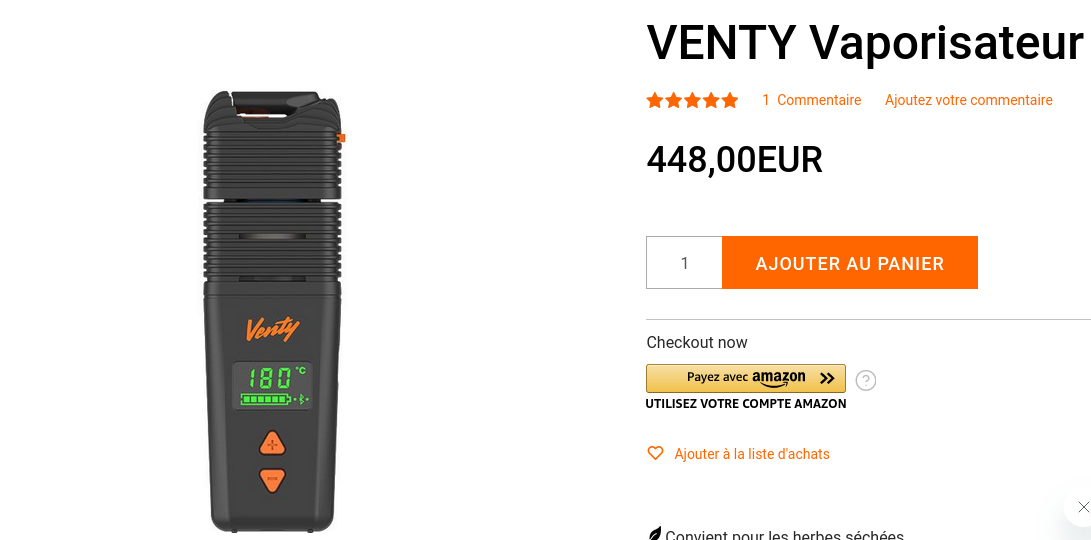This screenshot has width=1091, height=540.
Task: Click the double-arrow icon on the Amazon button
Action: (x=827, y=379)
